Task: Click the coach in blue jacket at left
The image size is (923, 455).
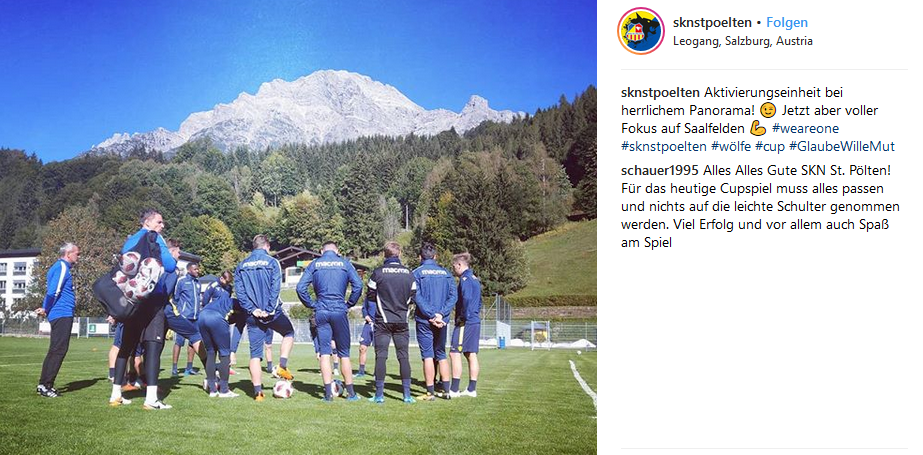Action: coord(56,319)
